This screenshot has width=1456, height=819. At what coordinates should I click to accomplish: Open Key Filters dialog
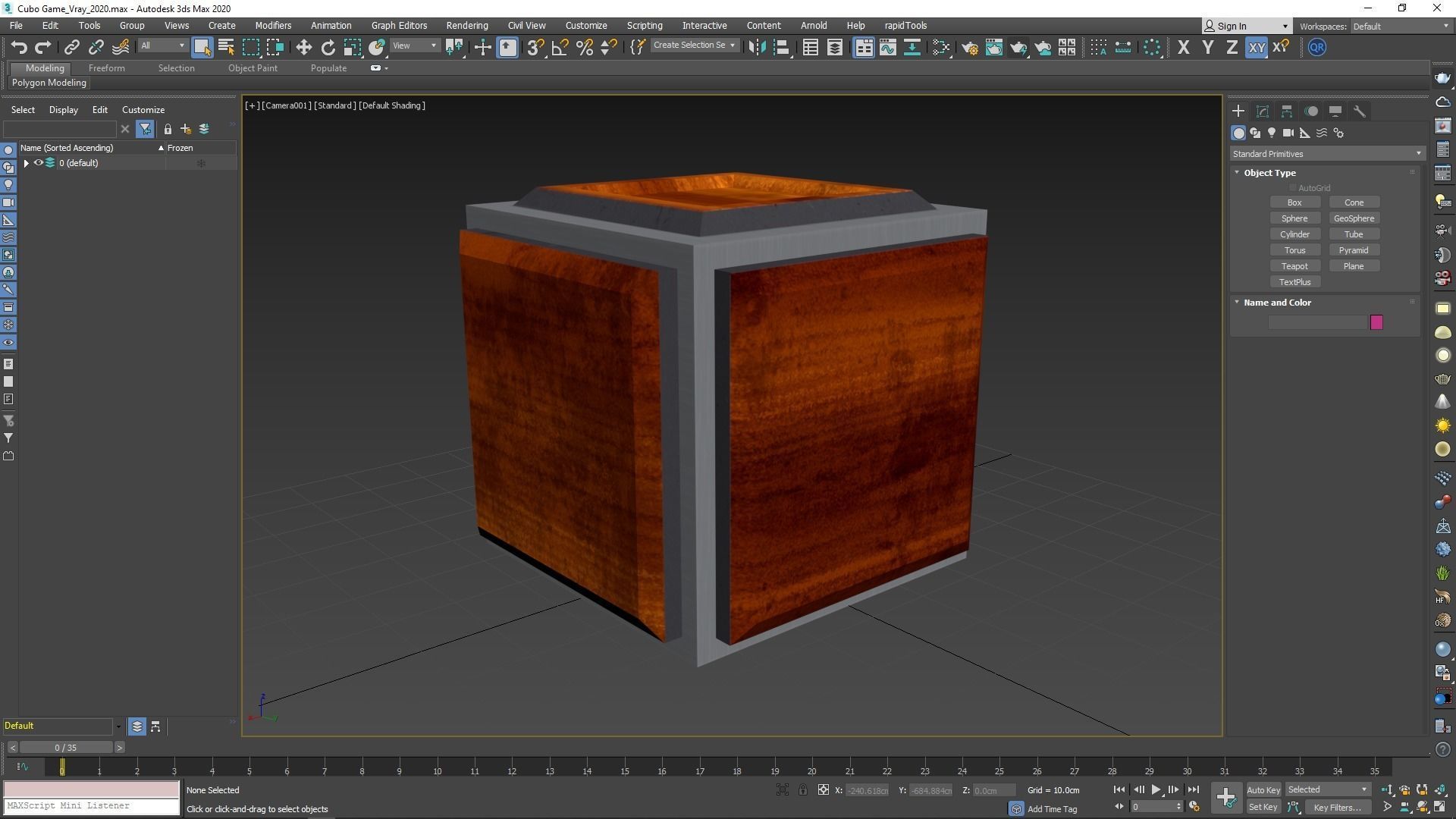click(1337, 808)
